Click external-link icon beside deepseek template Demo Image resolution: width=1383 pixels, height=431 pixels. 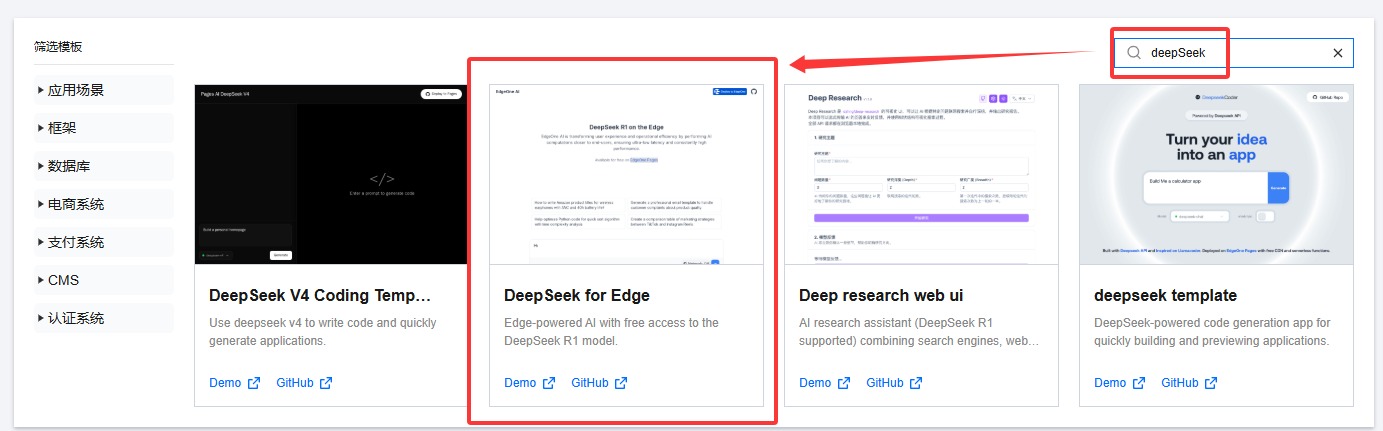click(1138, 383)
